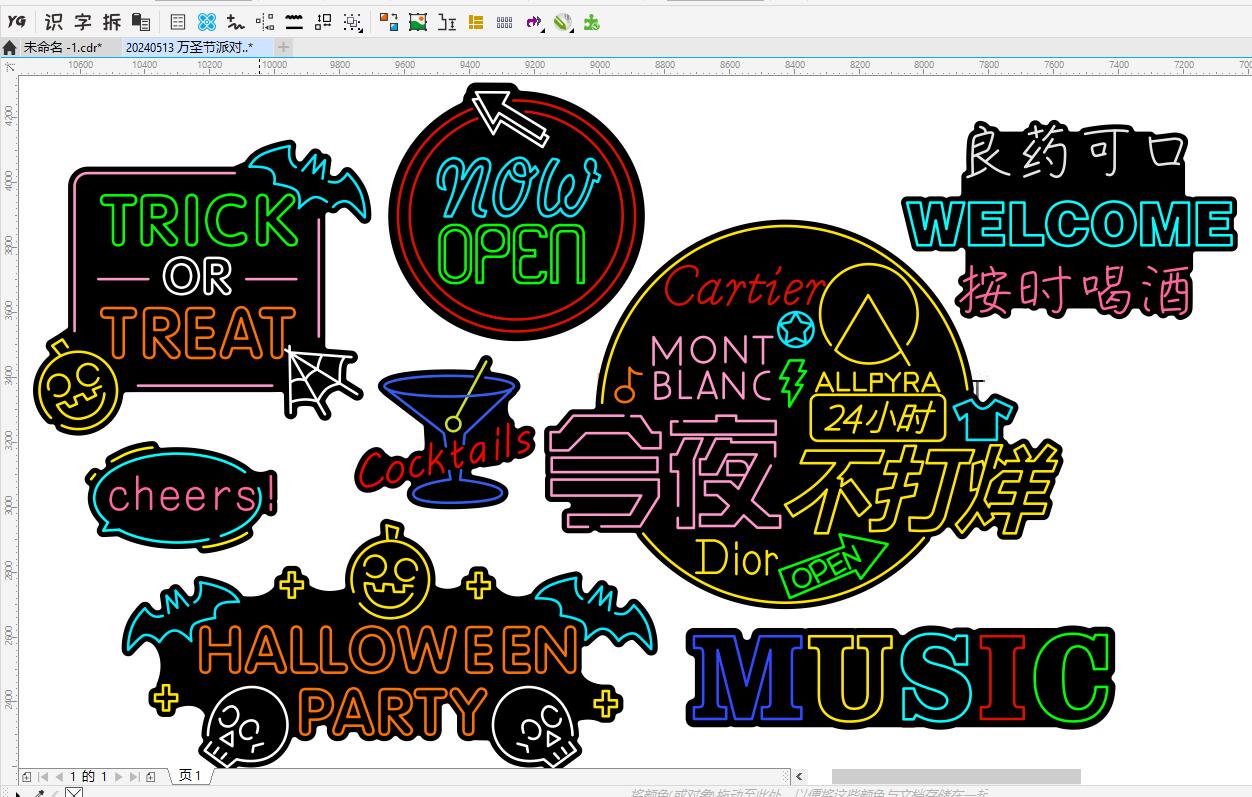This screenshot has height=797, width=1252.
Task: Click the ruler origin corner box
Action: [x=9, y=65]
